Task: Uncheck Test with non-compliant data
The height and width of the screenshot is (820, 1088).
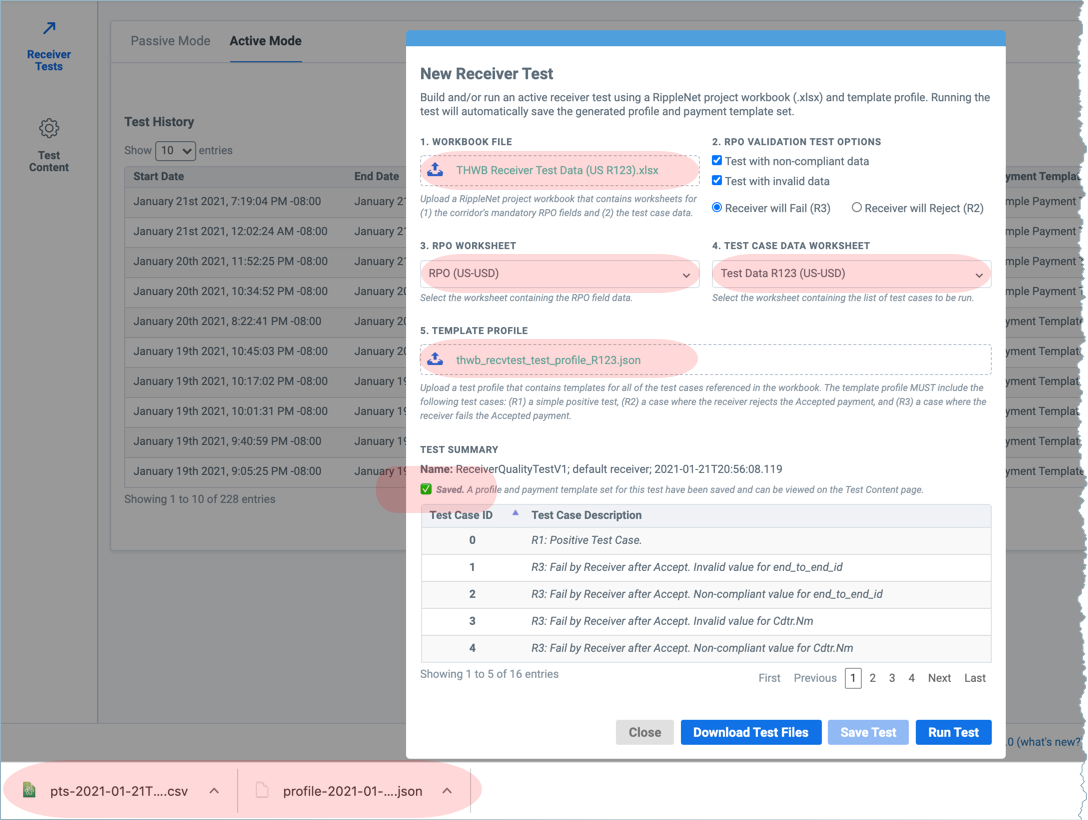Action: click(x=715, y=159)
